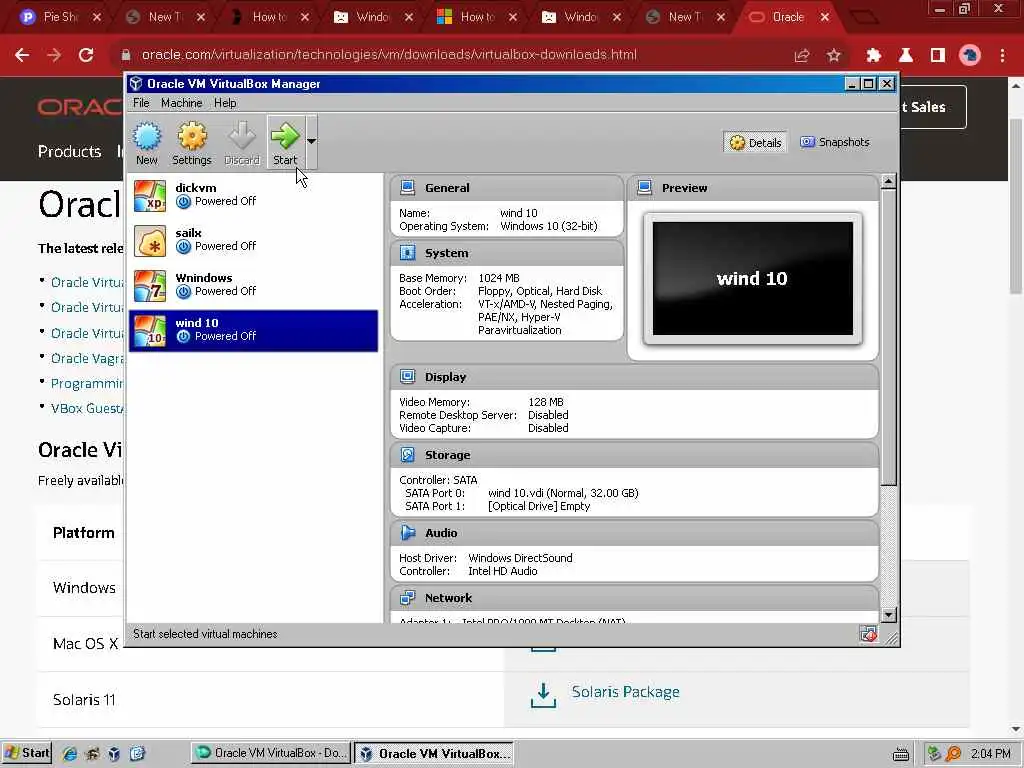Image resolution: width=1024 pixels, height=768 pixels.
Task: Reload the Oracle page in Chrome
Action: [86, 55]
